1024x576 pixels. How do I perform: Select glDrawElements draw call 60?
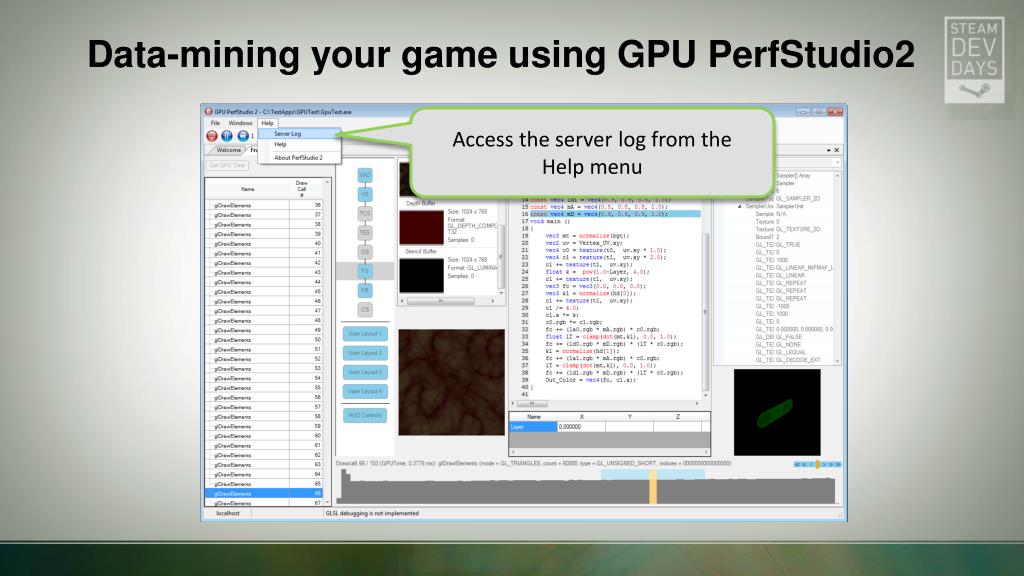tap(264, 436)
